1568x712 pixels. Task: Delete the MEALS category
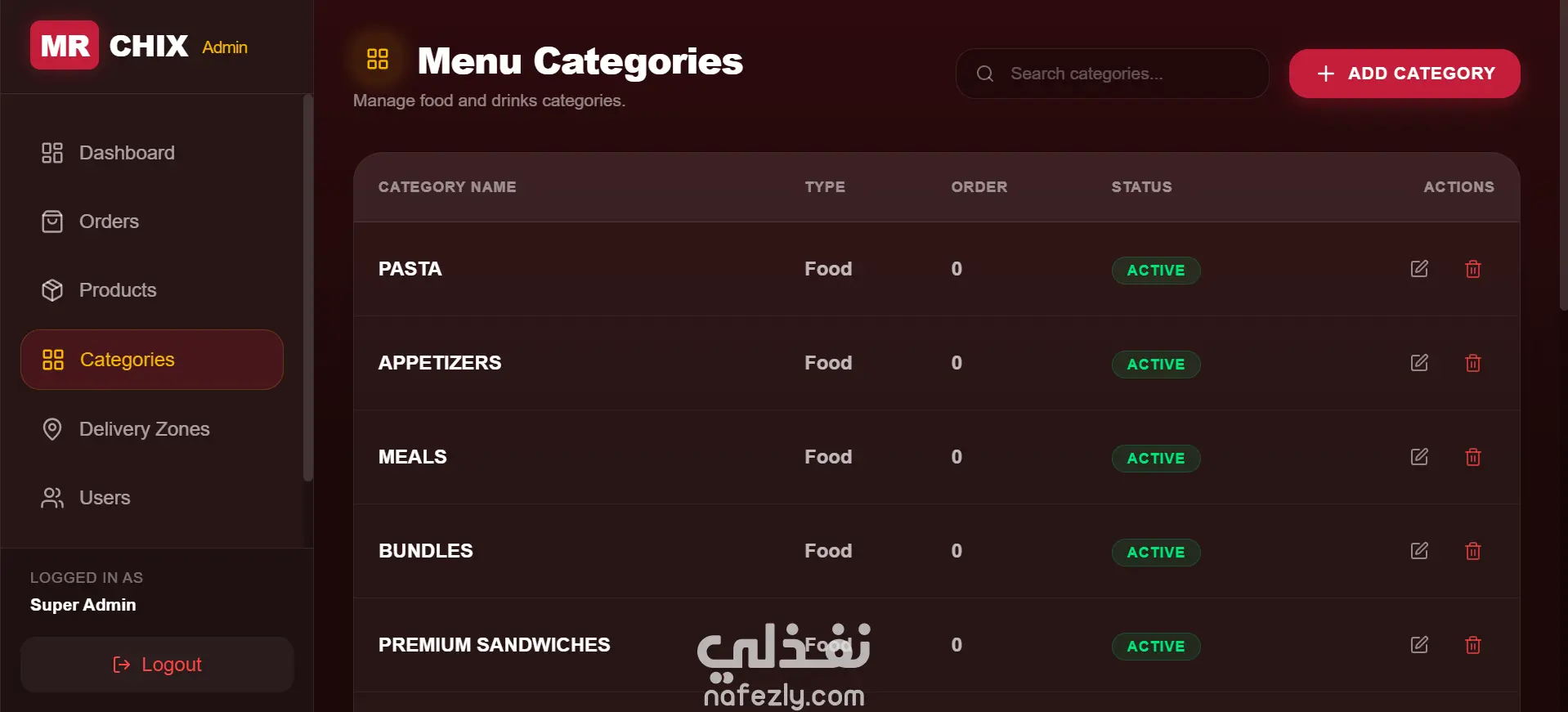[1473, 457]
